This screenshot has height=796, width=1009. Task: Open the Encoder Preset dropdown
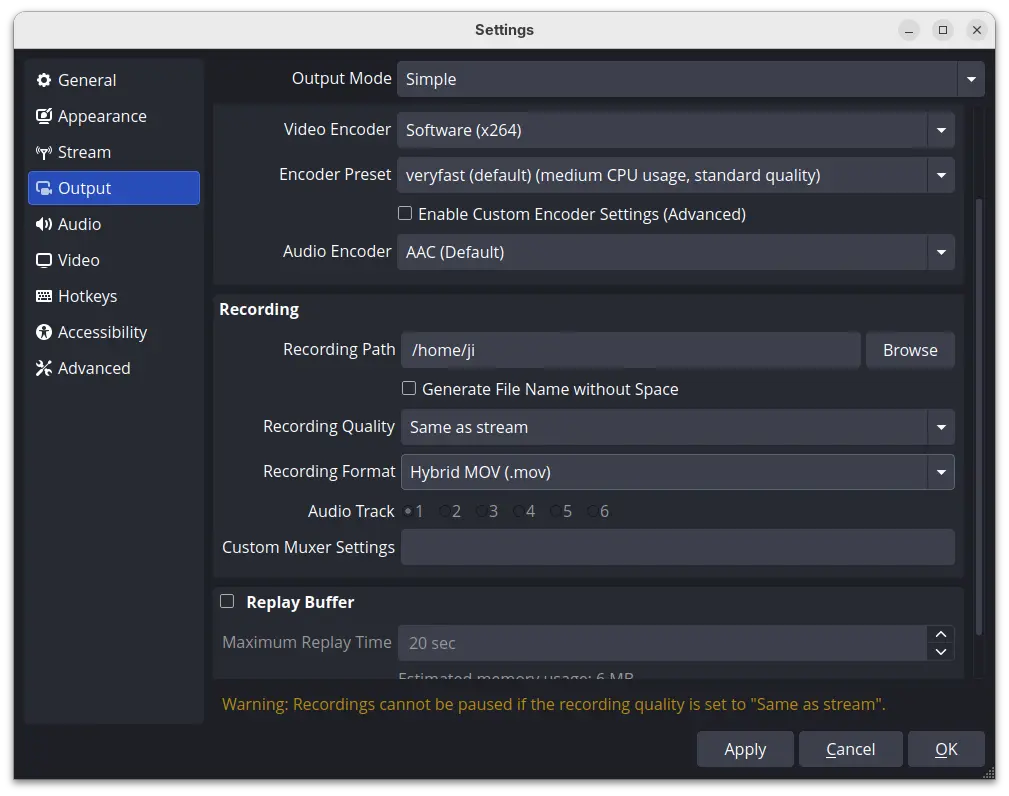tap(676, 175)
